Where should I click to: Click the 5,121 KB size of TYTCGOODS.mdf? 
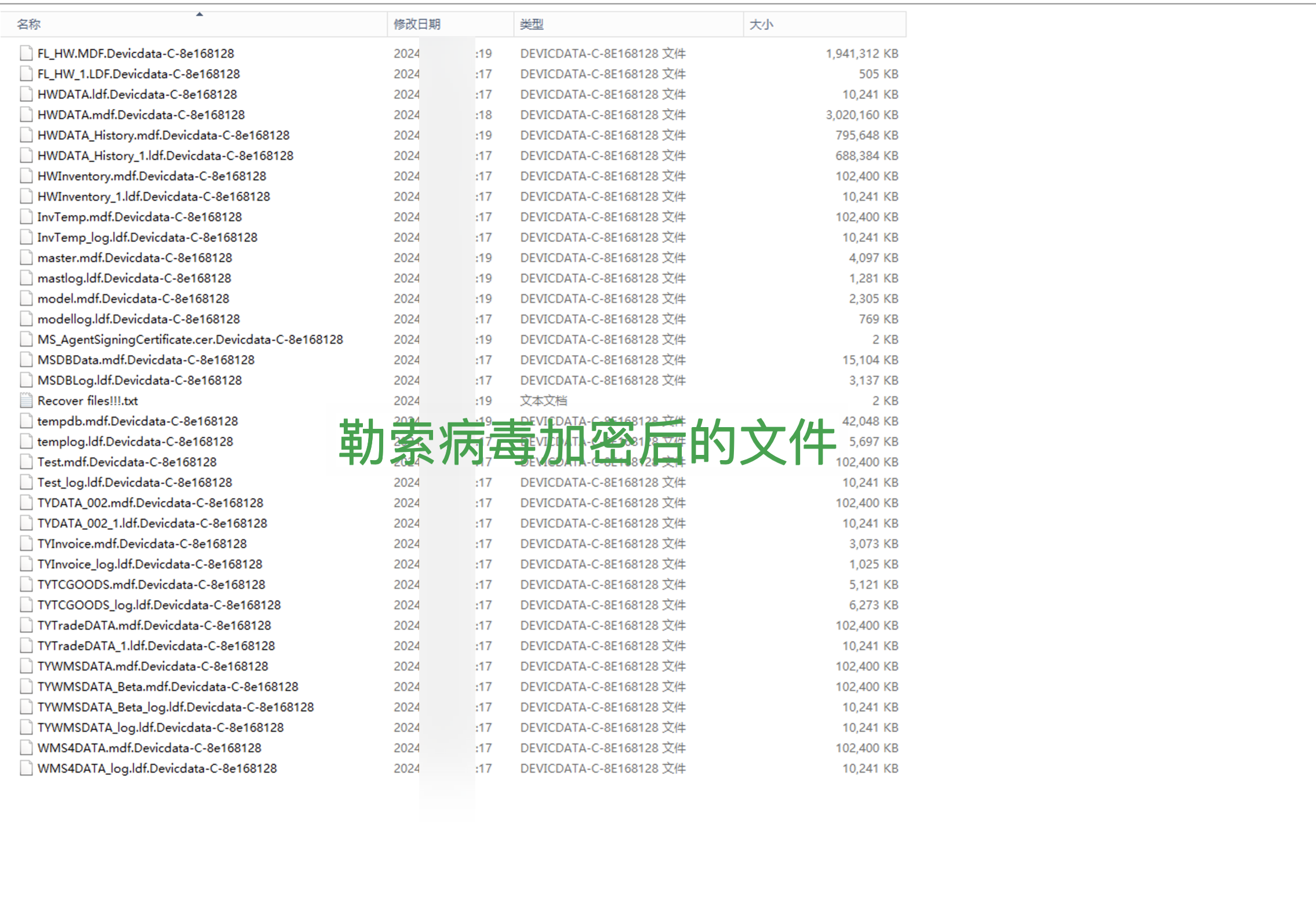874,584
